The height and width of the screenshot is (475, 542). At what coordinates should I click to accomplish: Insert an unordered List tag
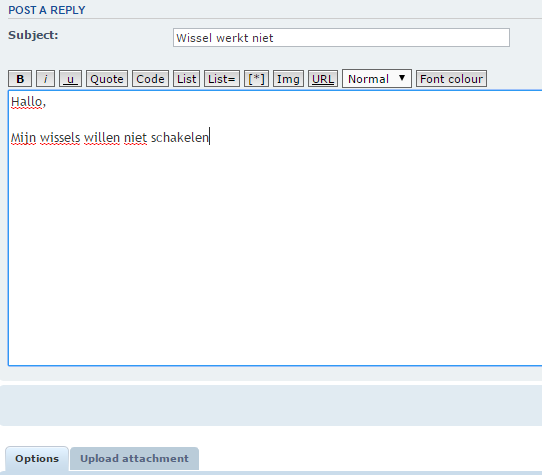pyautogui.click(x=186, y=79)
